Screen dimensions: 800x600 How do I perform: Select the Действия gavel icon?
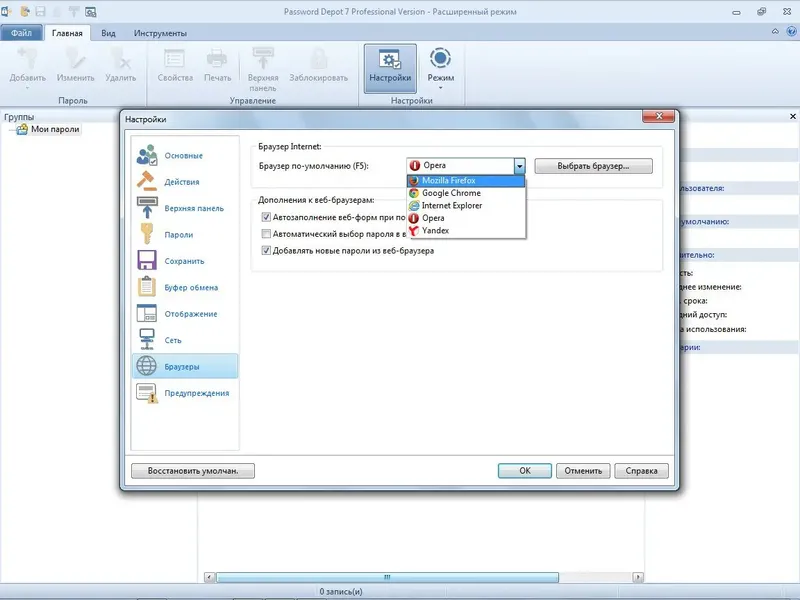[147, 182]
